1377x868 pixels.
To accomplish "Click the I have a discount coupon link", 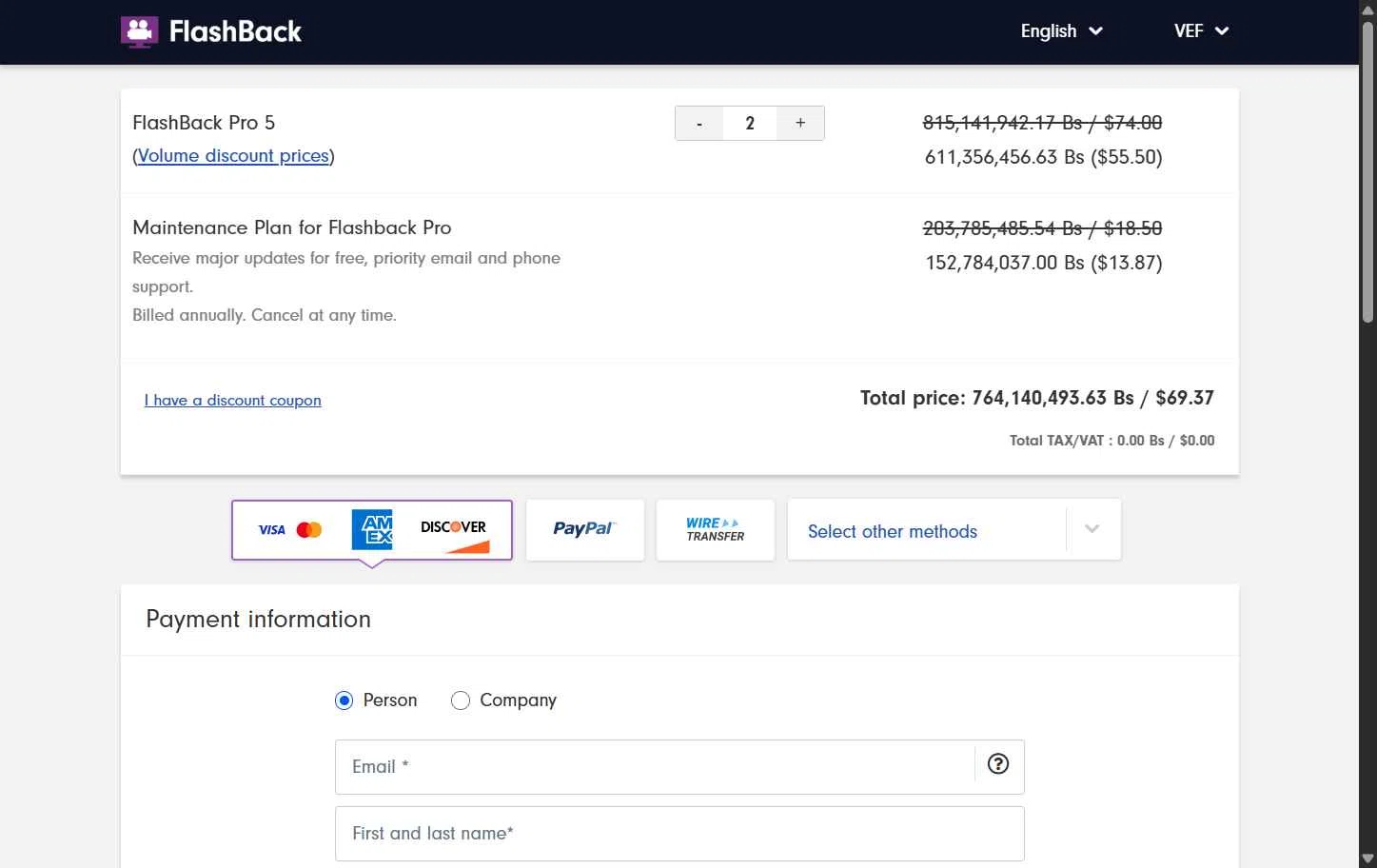I will pos(233,401).
